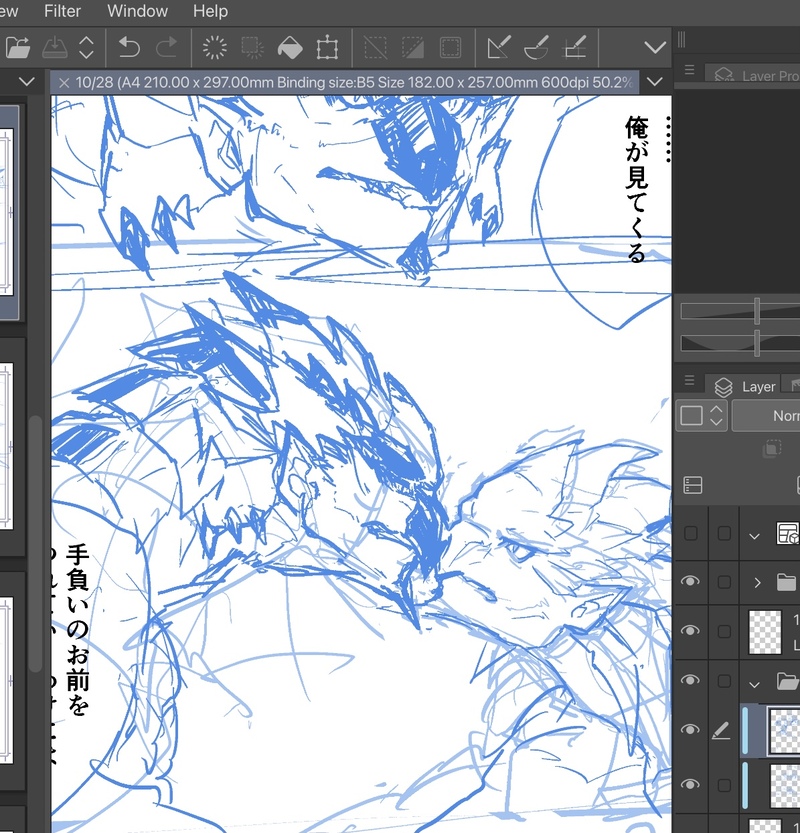Hide the sketch layer below the selected one

690,784
